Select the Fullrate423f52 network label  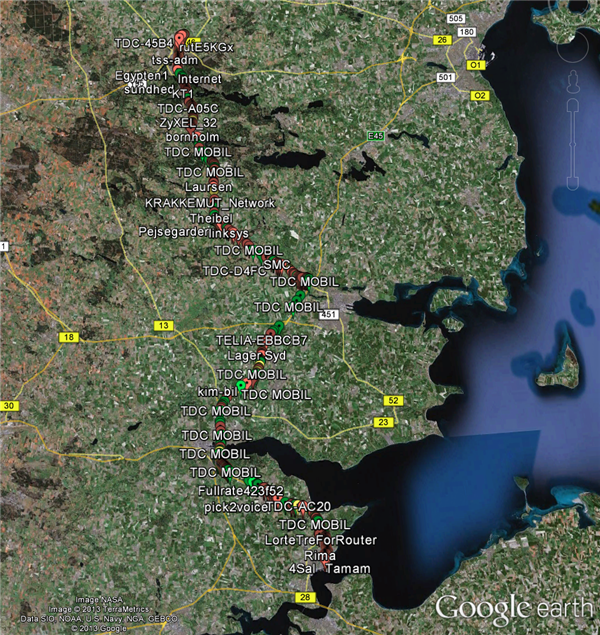tap(241, 491)
